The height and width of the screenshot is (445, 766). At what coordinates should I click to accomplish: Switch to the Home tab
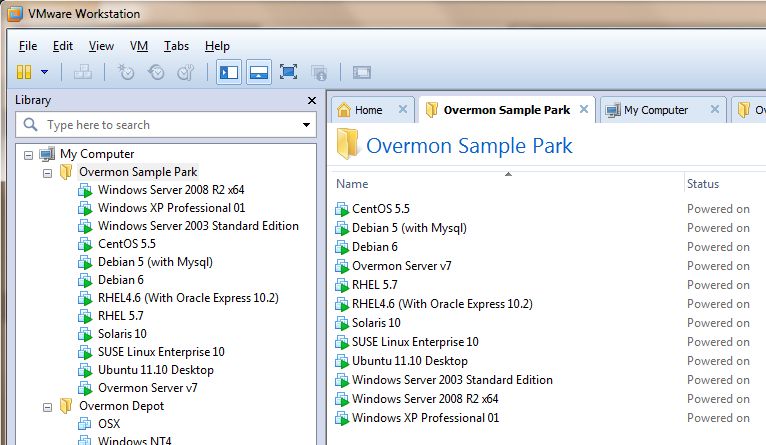[x=368, y=110]
